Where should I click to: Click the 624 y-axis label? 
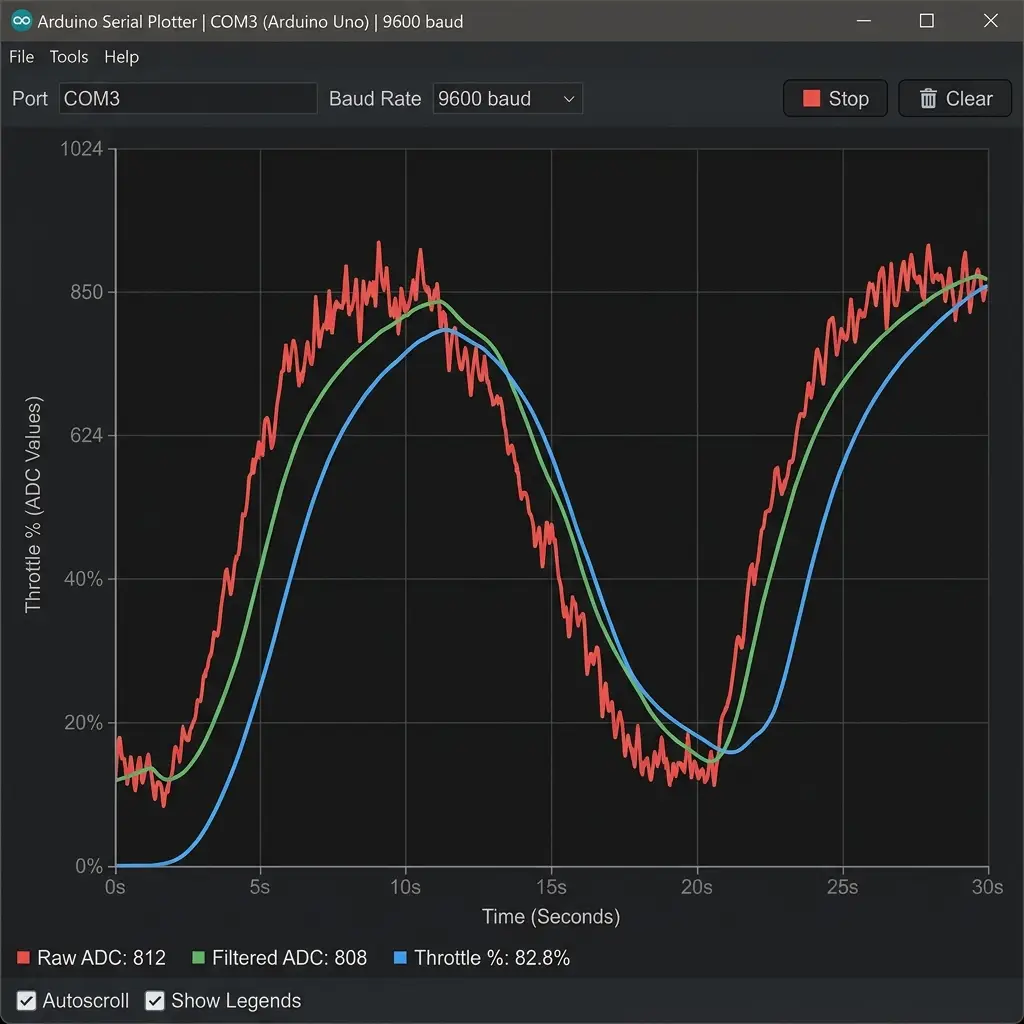(x=87, y=435)
